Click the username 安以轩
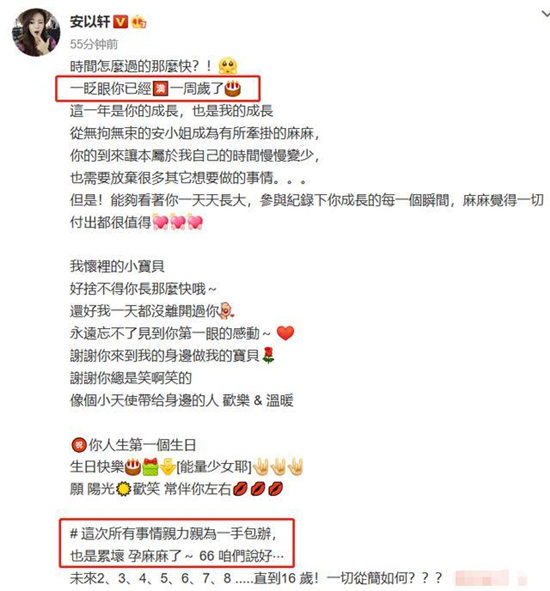 90,22
